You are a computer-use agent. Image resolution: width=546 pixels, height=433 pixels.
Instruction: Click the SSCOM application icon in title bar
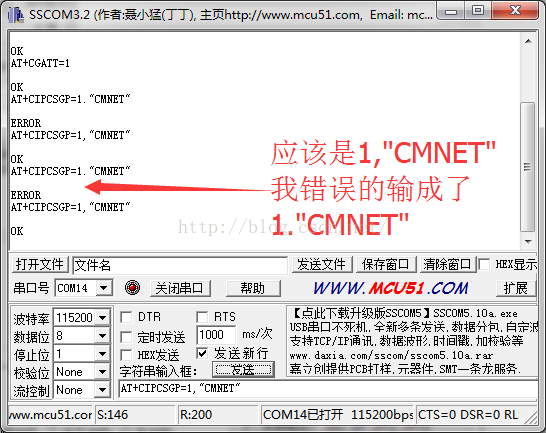click(16, 15)
